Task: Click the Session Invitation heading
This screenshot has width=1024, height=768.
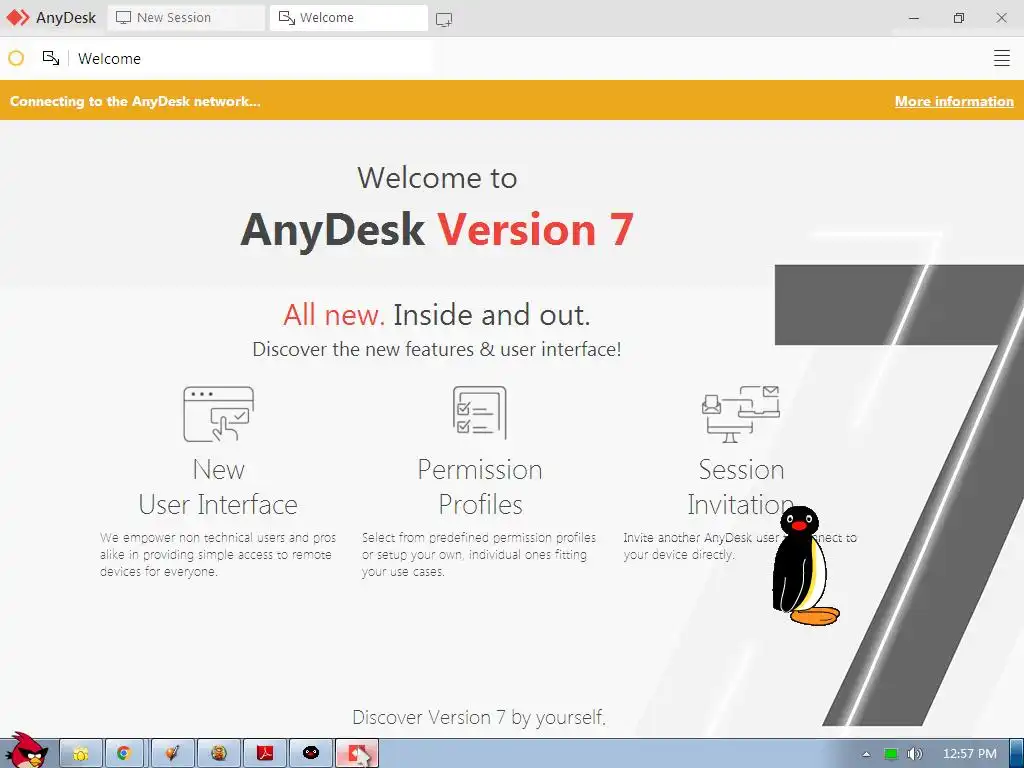Action: coord(741,487)
